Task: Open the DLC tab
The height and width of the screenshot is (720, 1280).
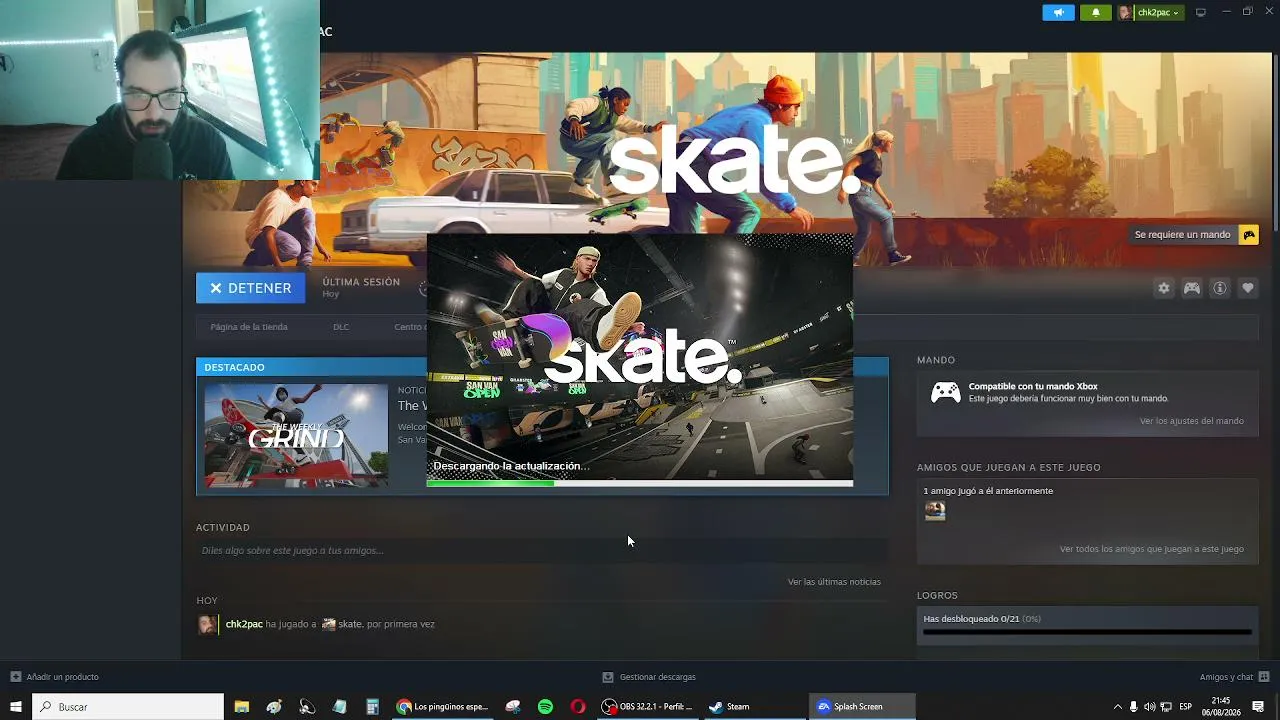Action: [x=341, y=327]
